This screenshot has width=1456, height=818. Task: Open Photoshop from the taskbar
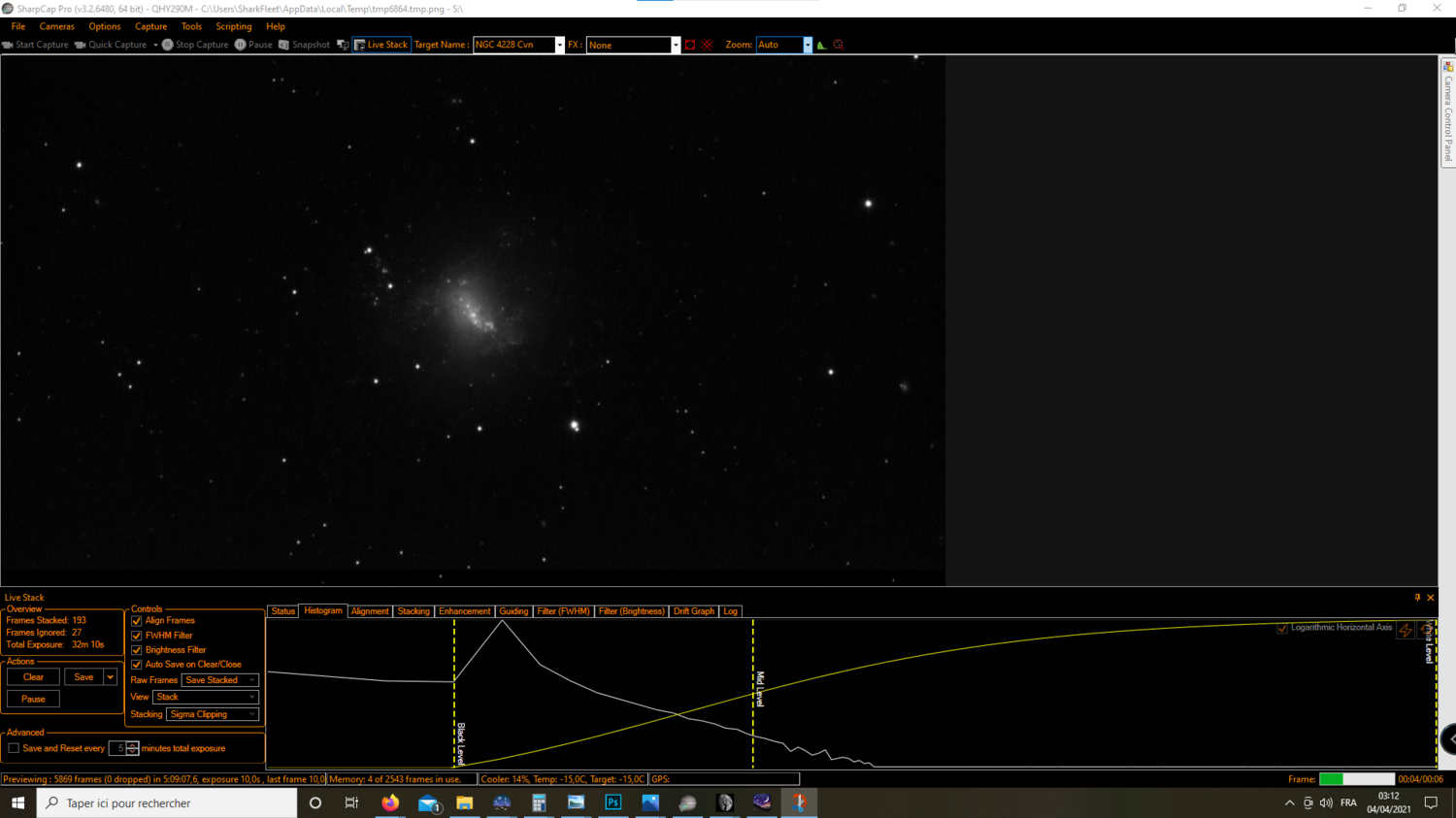pyautogui.click(x=612, y=802)
